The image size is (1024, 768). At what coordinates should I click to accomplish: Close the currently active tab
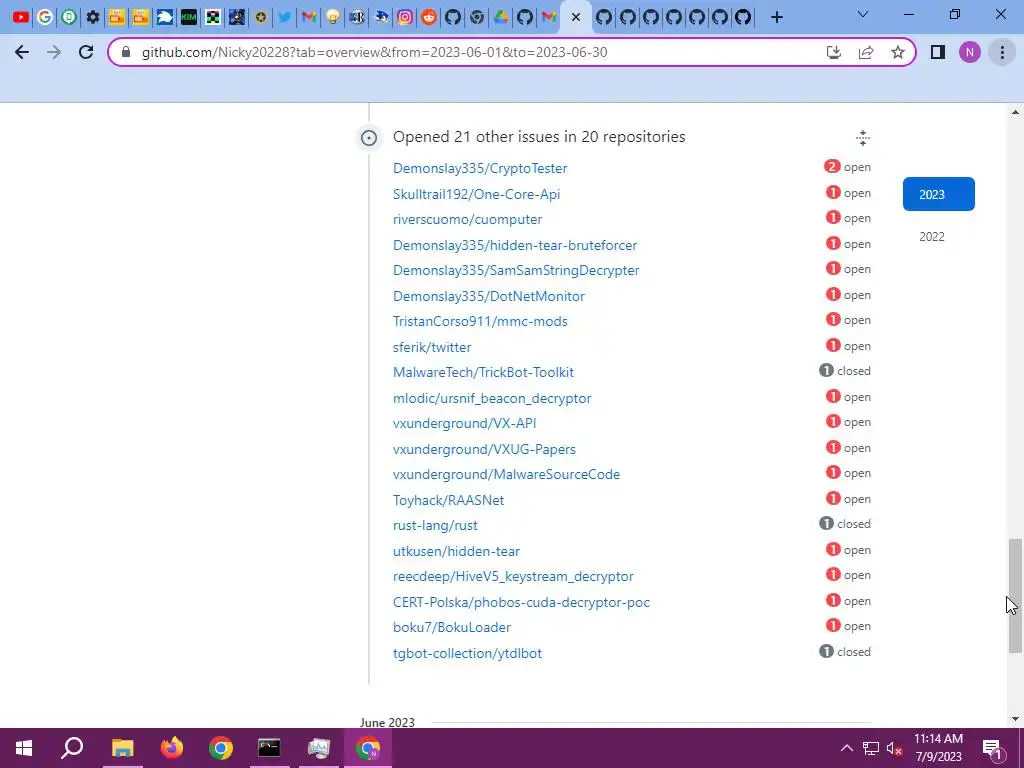(575, 17)
